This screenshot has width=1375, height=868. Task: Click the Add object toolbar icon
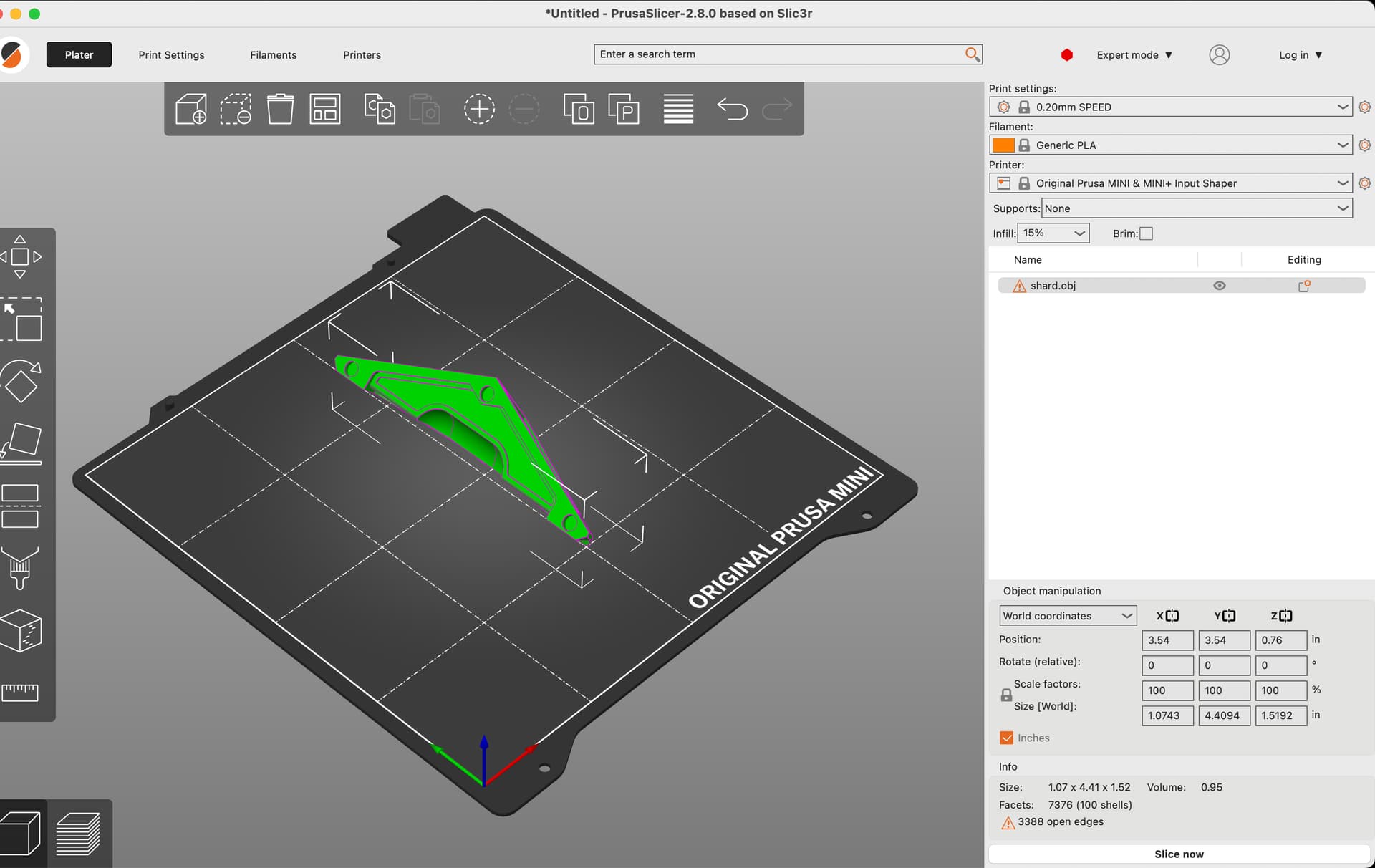point(190,109)
